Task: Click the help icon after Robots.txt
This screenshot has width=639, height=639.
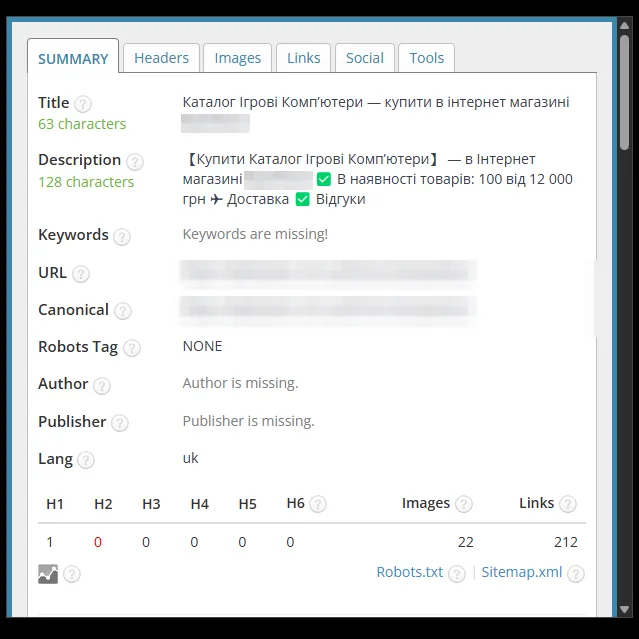Action: coord(456,574)
